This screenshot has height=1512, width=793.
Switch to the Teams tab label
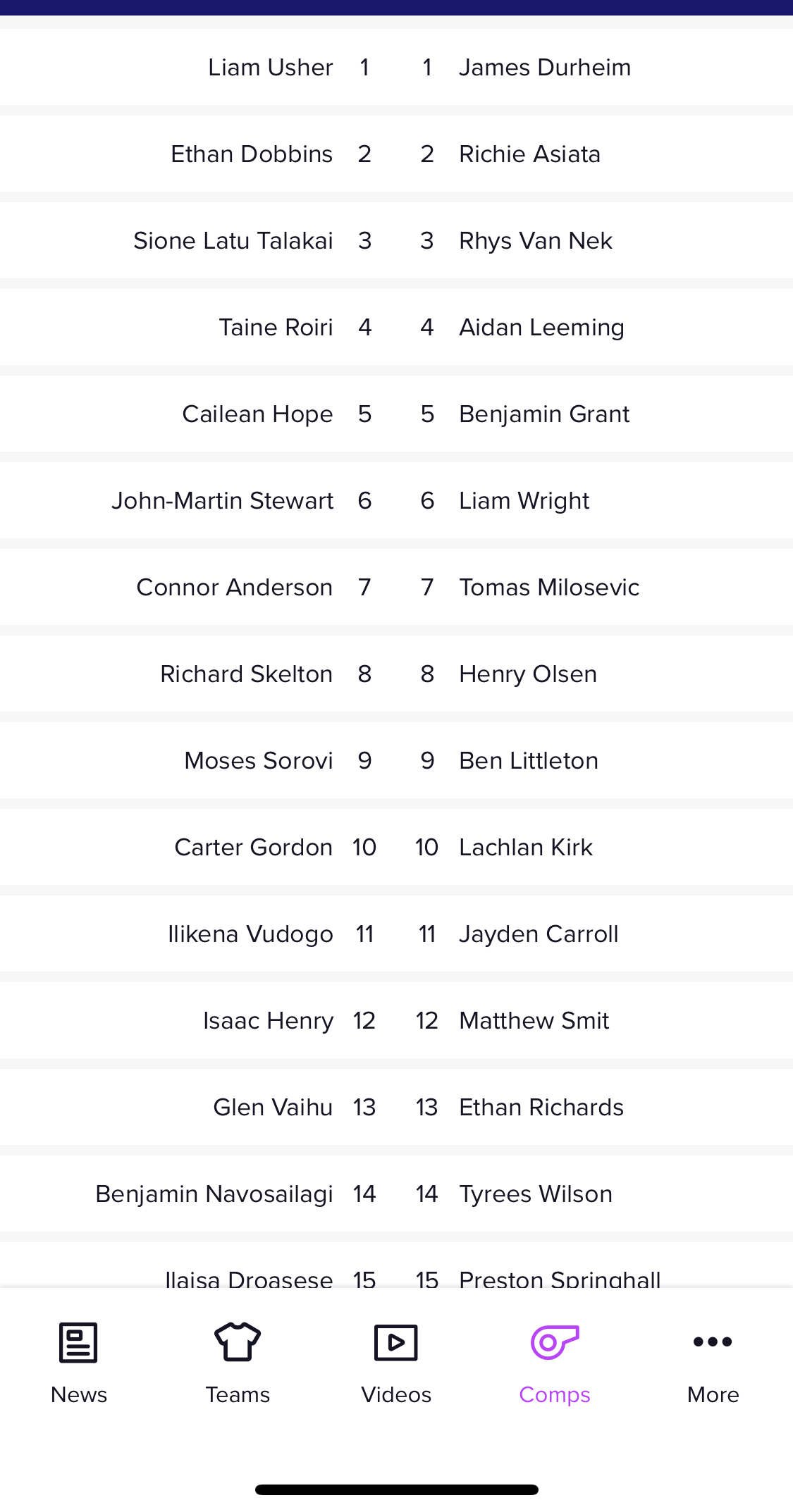(x=238, y=1394)
